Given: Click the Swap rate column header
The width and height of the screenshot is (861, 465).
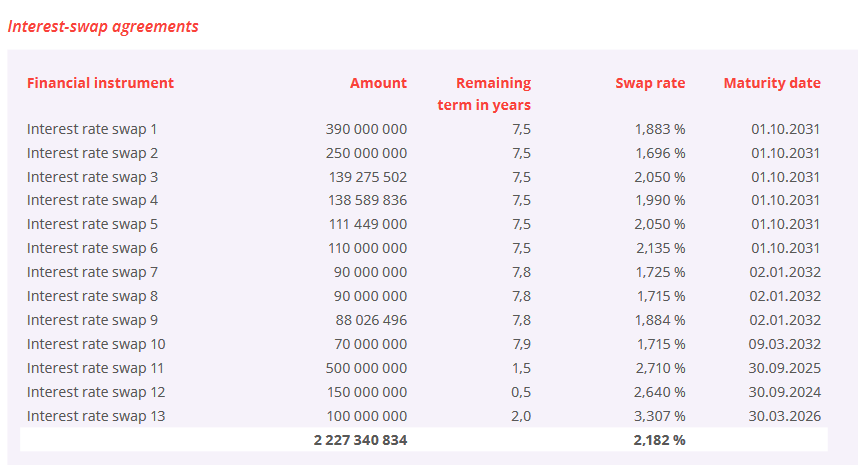Looking at the screenshot, I should click(x=650, y=83).
